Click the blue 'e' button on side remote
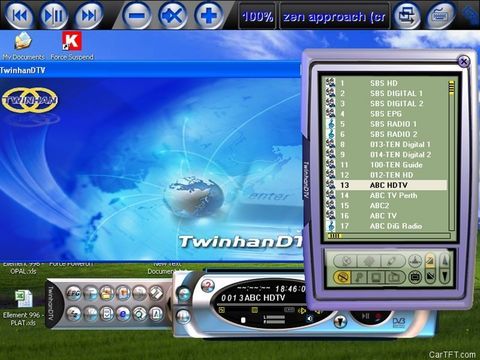The width and height of the screenshot is (480, 360). pos(123,314)
